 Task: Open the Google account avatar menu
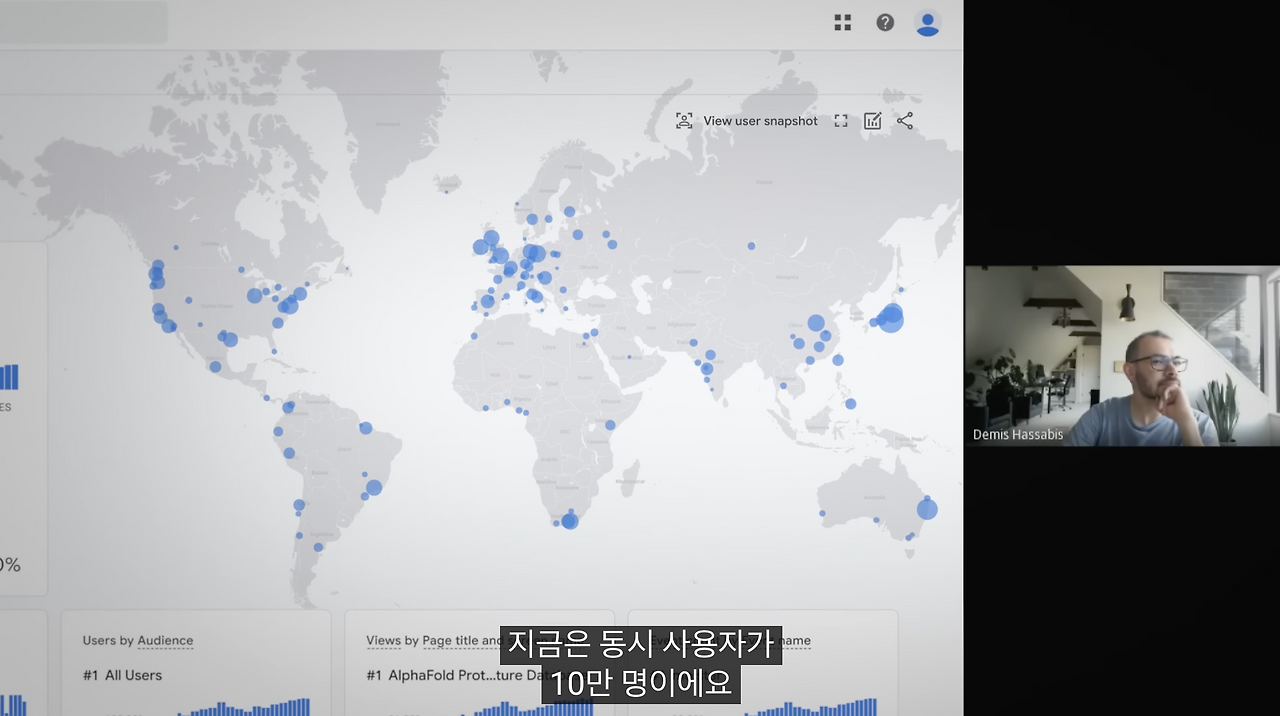click(928, 22)
